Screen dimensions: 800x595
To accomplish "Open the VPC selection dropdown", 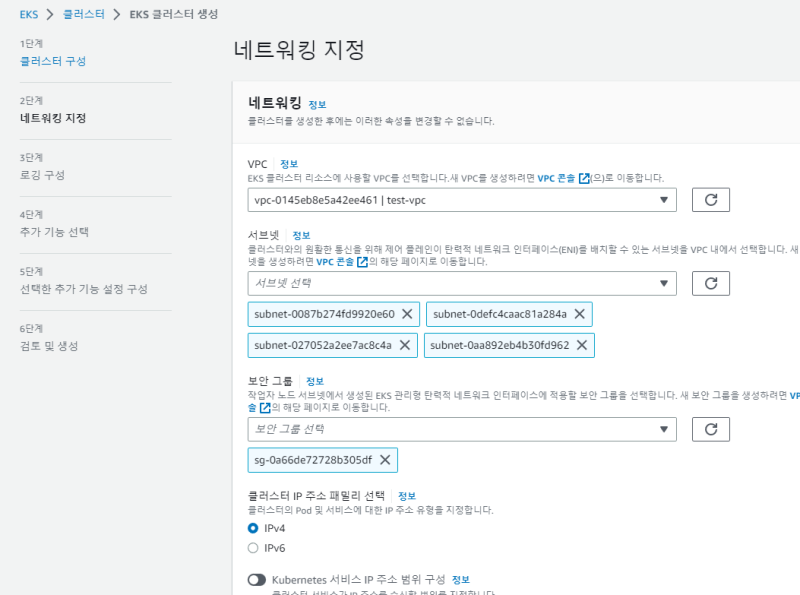I will point(462,200).
